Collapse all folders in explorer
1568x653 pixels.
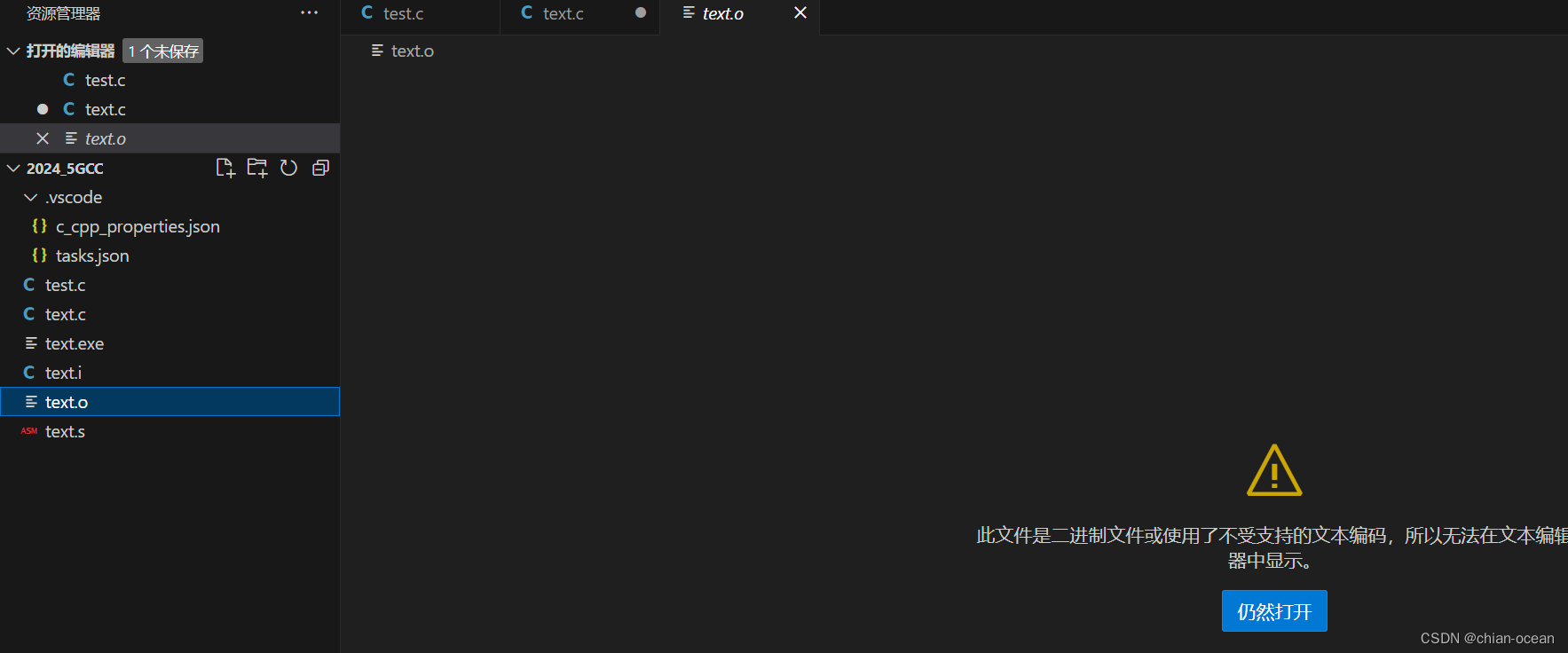click(x=321, y=168)
